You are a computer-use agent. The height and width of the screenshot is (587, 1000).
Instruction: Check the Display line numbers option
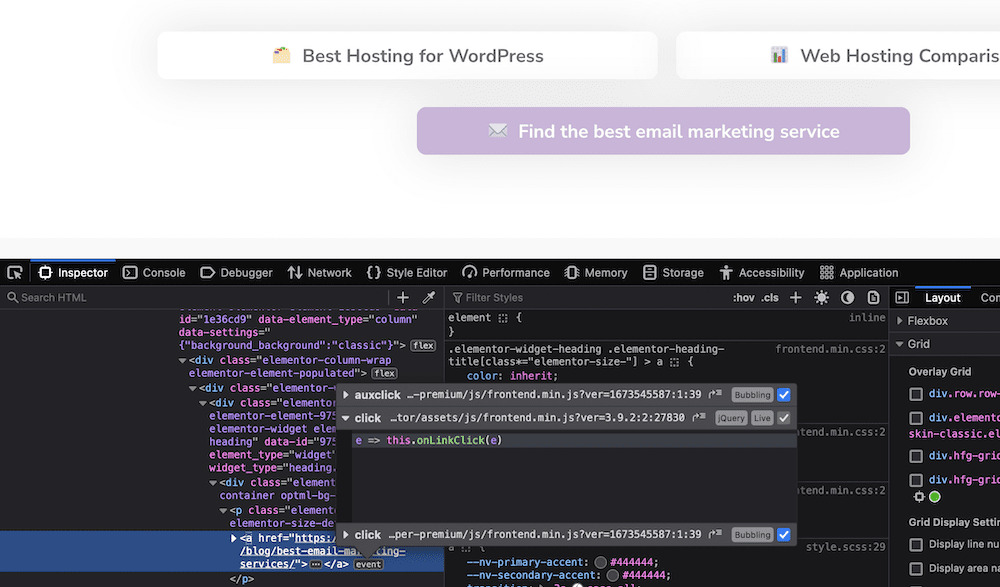(916, 543)
